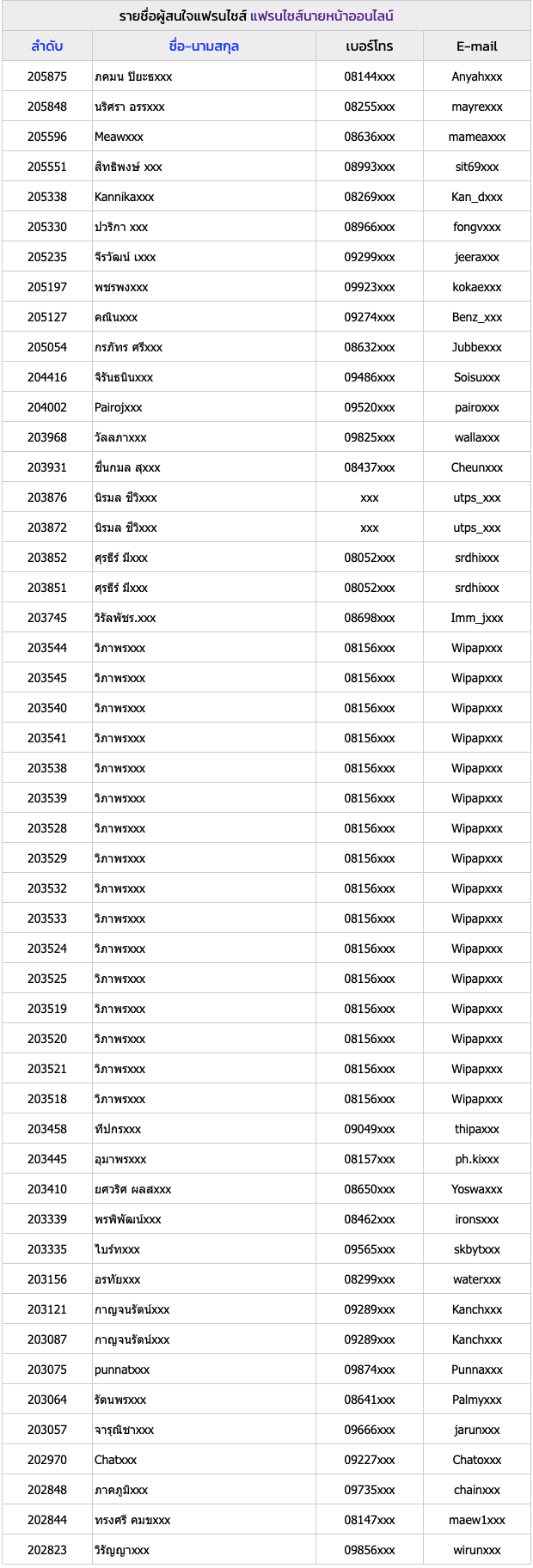Select the Pairojxxx name cell

tap(119, 407)
